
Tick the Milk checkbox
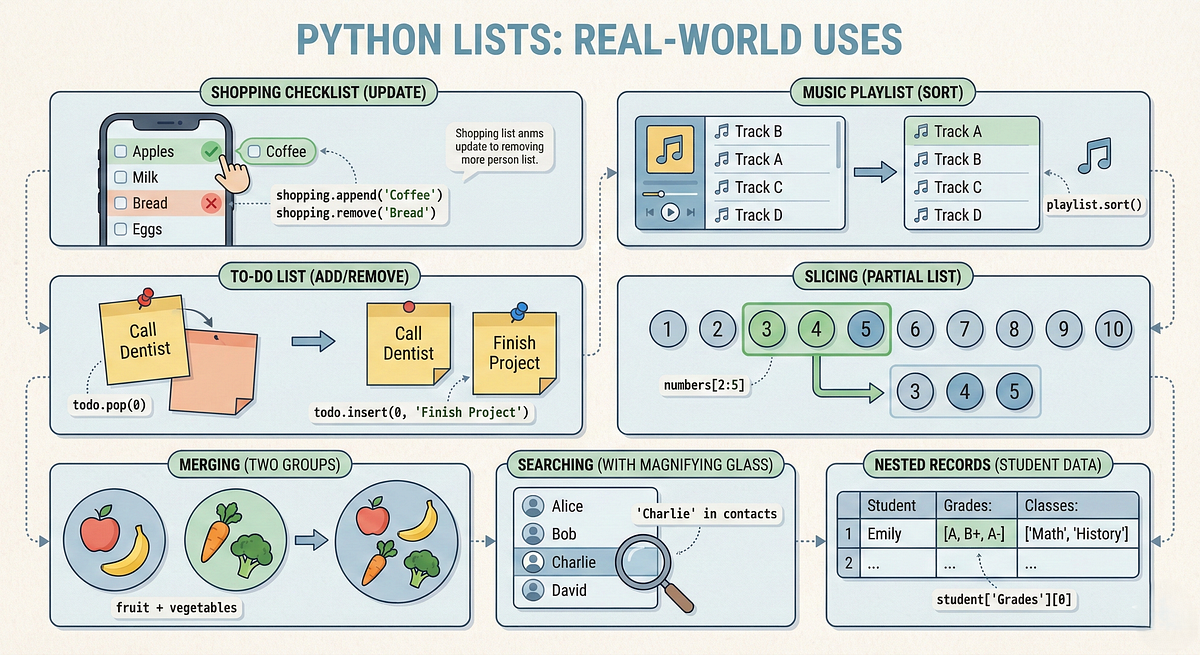[120, 178]
